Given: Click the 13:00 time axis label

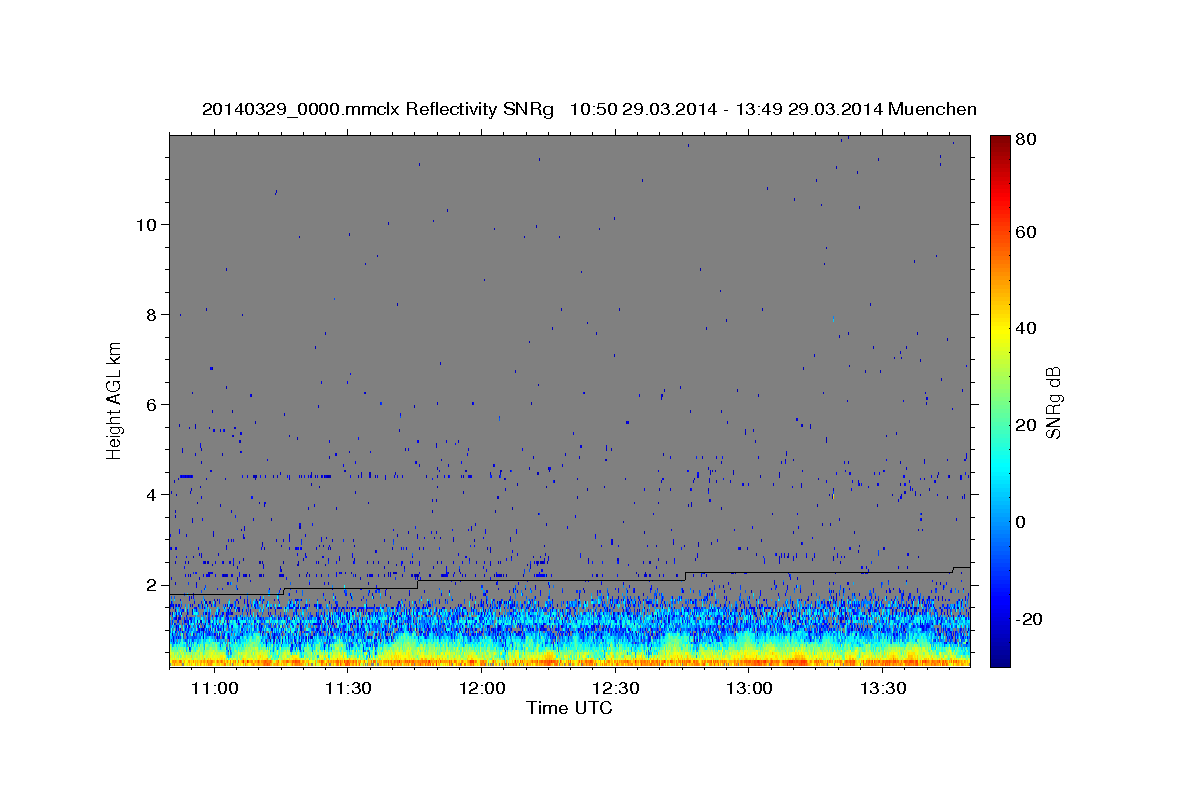Looking at the screenshot, I should coord(749,688).
